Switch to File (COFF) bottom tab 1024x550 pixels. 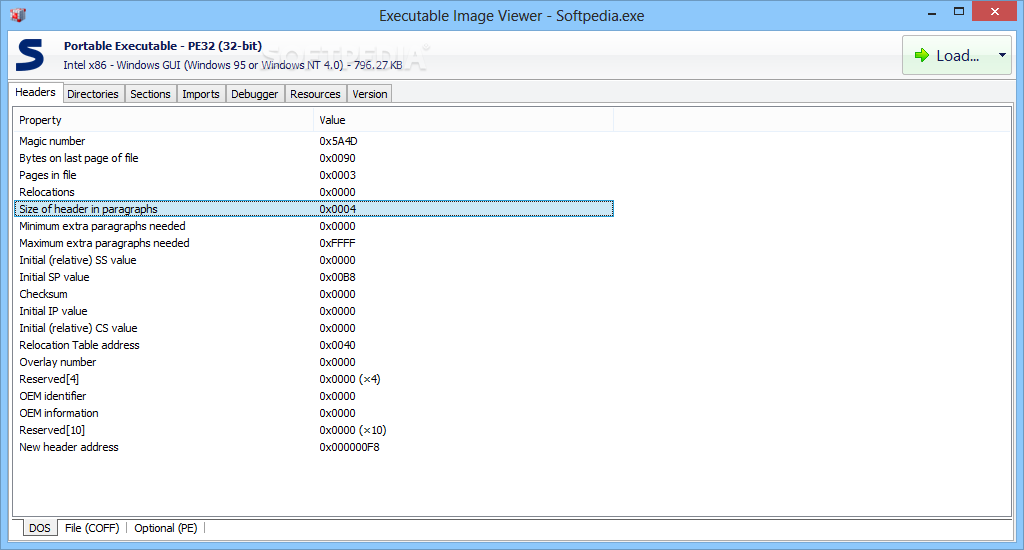coord(92,528)
